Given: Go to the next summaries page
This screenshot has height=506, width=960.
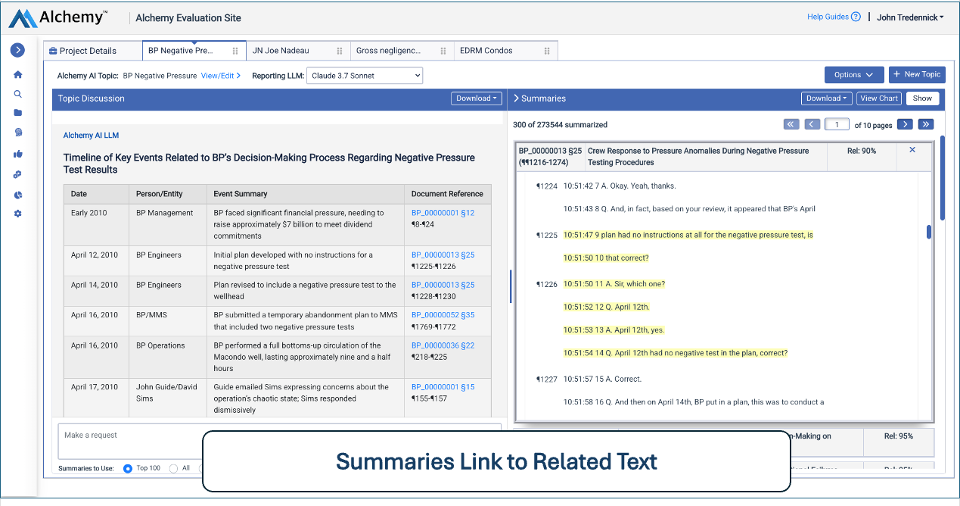Looking at the screenshot, I should (x=905, y=124).
